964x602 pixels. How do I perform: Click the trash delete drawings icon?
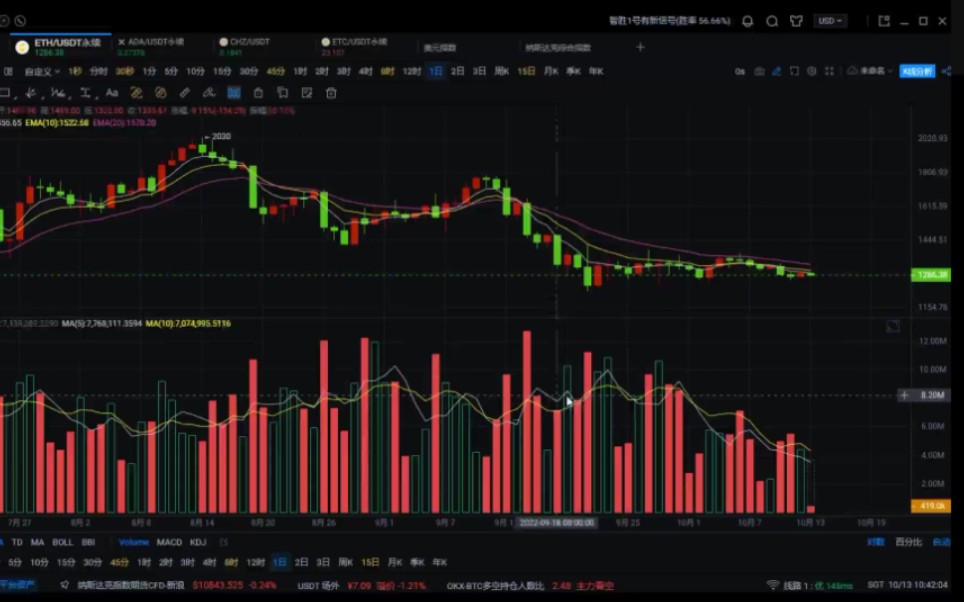click(331, 93)
